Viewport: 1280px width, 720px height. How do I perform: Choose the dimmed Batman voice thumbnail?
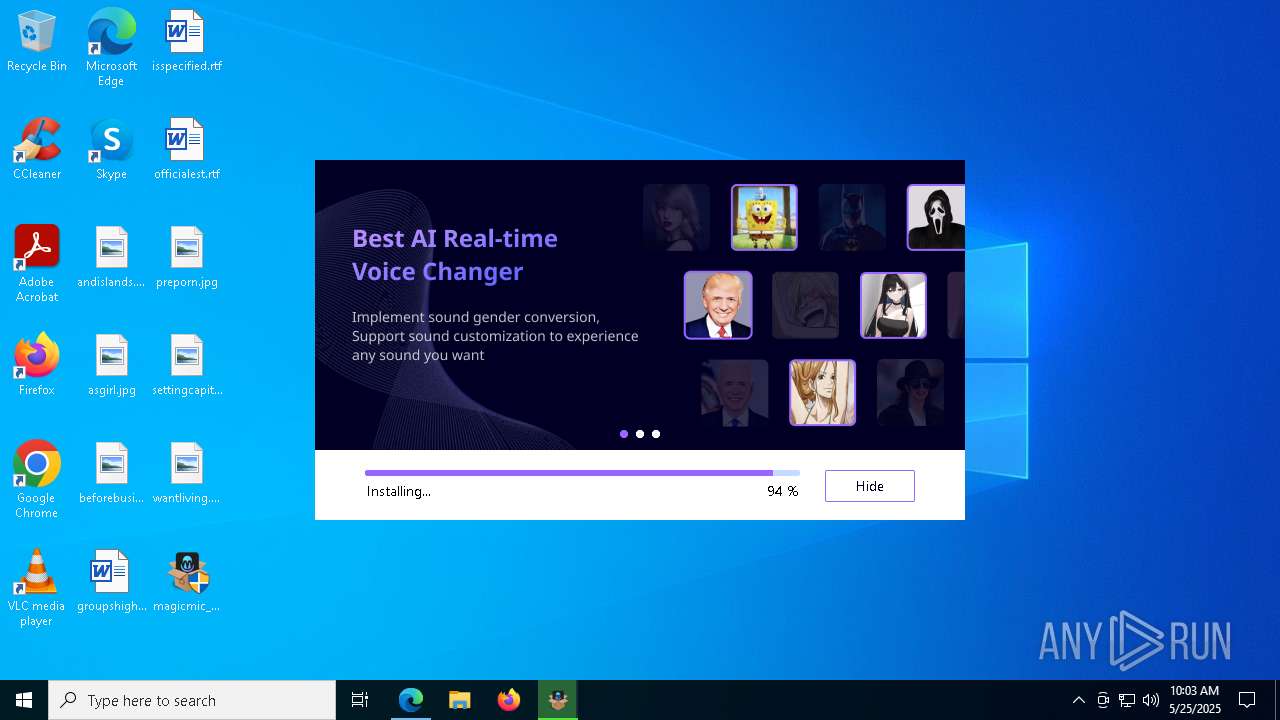tap(852, 217)
